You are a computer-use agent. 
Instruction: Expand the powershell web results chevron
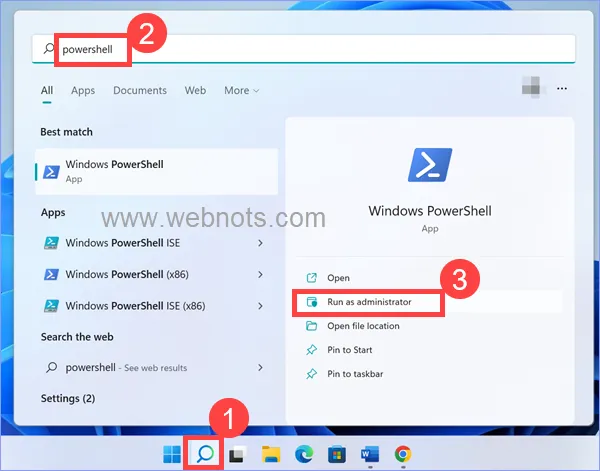261,368
